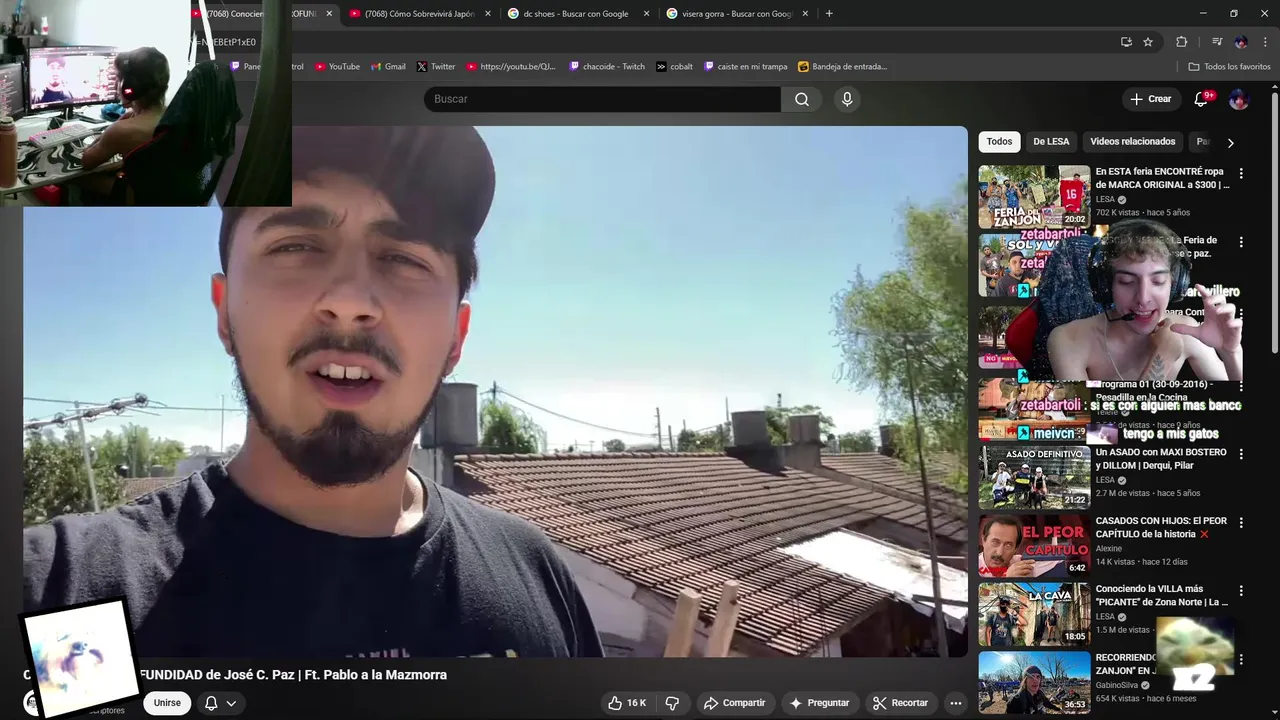The height and width of the screenshot is (720, 1280).
Task: Open the 'ASADO DEFINITIVO' 21:22 thumbnail
Action: (1034, 477)
